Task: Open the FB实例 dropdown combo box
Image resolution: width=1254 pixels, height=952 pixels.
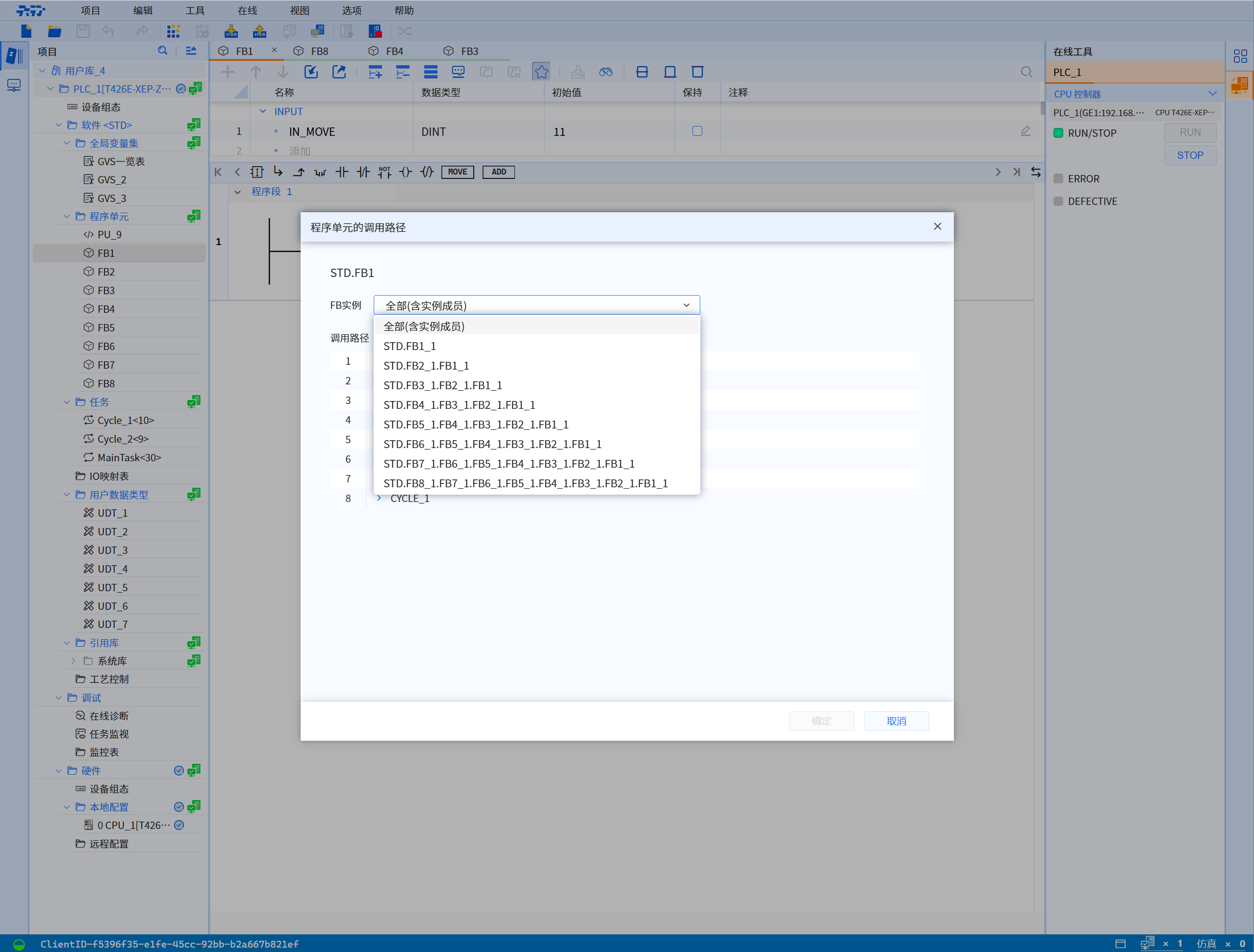Action: (x=537, y=305)
